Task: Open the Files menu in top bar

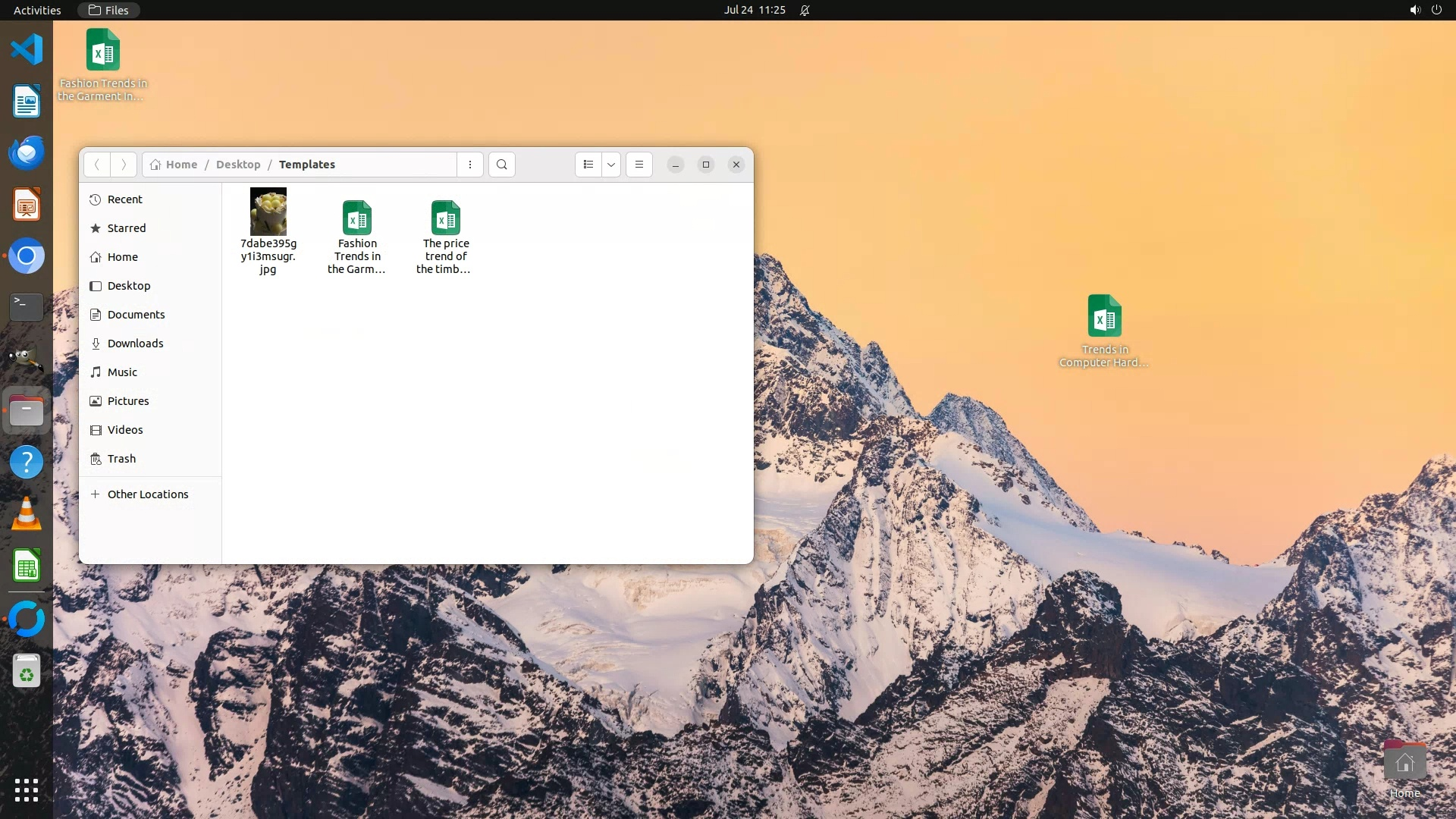Action: click(108, 10)
